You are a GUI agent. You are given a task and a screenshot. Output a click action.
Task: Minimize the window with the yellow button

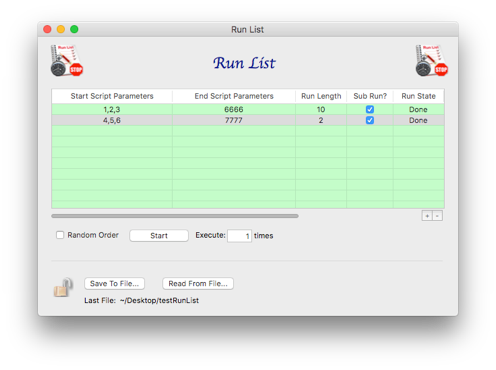tap(61, 29)
